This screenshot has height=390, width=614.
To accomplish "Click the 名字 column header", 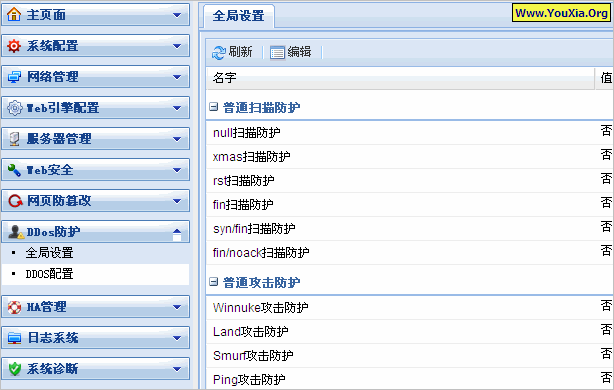I will [400, 78].
